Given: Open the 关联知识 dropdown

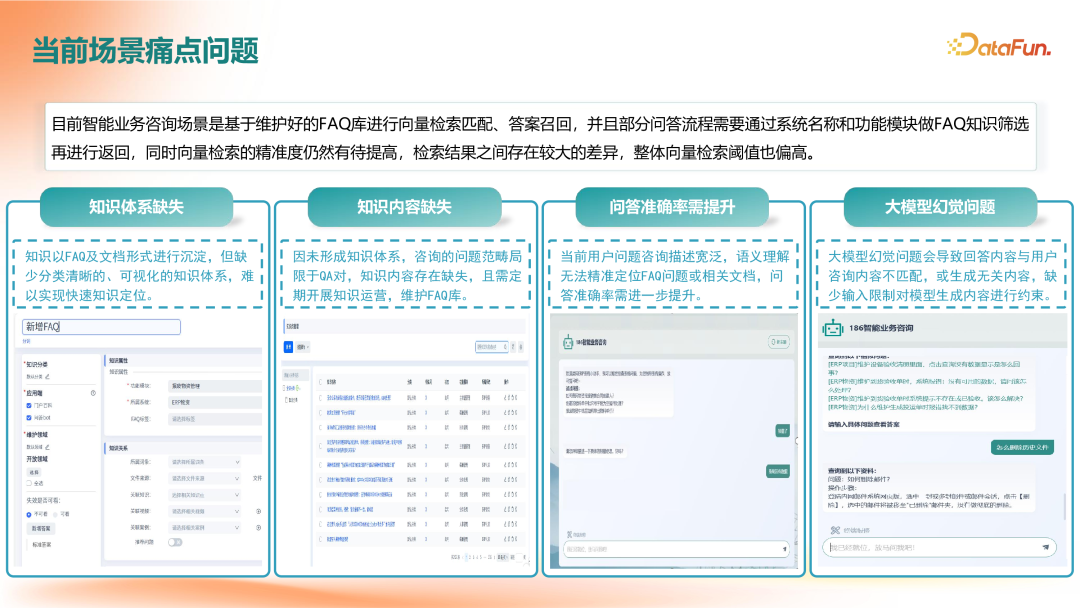Looking at the screenshot, I should 205,495.
